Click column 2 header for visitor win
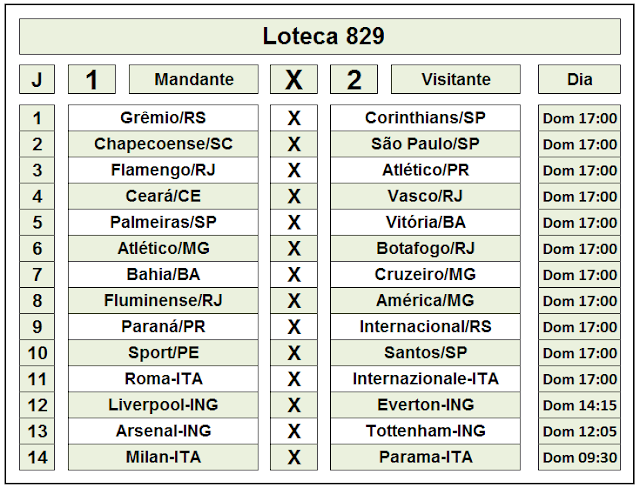The height and width of the screenshot is (488, 640). 354,79
